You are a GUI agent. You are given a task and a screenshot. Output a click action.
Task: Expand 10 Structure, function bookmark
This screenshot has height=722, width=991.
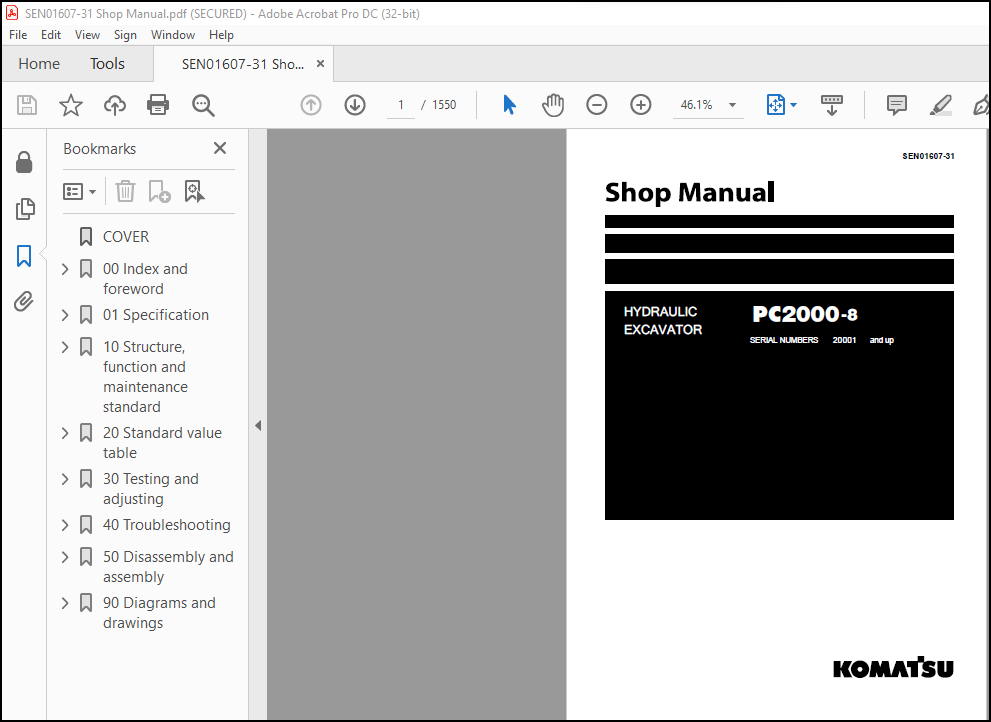[65, 347]
